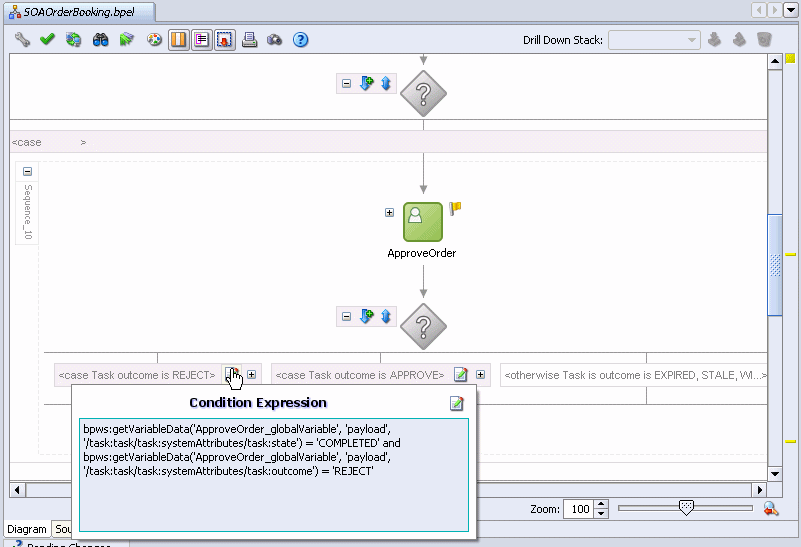The width and height of the screenshot is (801, 547).
Task: Toggle the orange columns layout button
Action: pyautogui.click(x=179, y=39)
